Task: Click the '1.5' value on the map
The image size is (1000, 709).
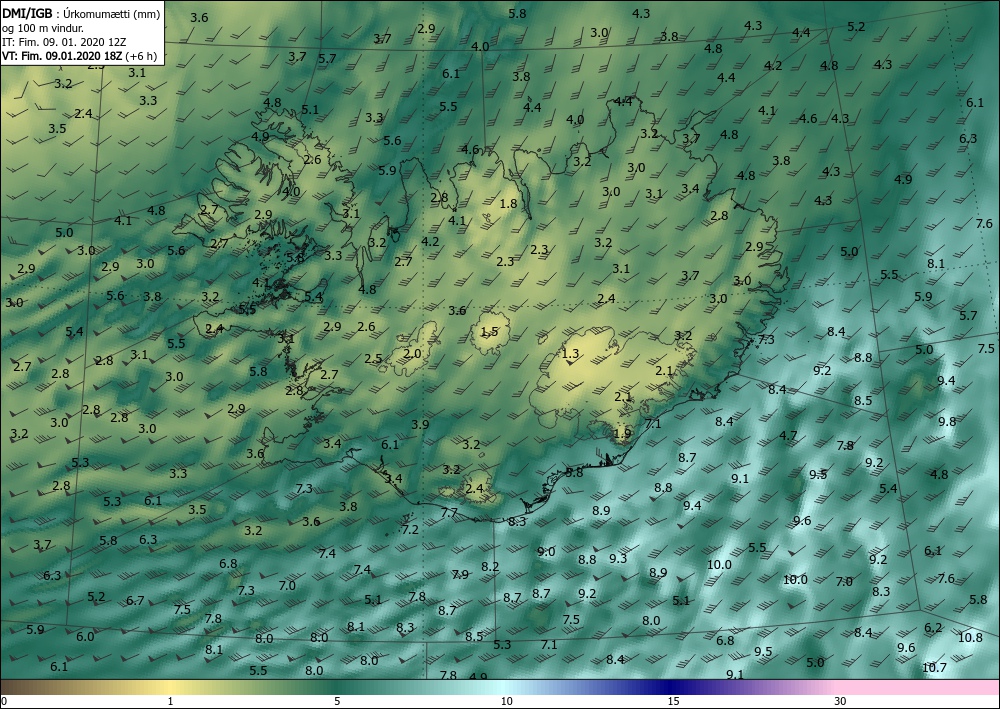Action: point(489,332)
